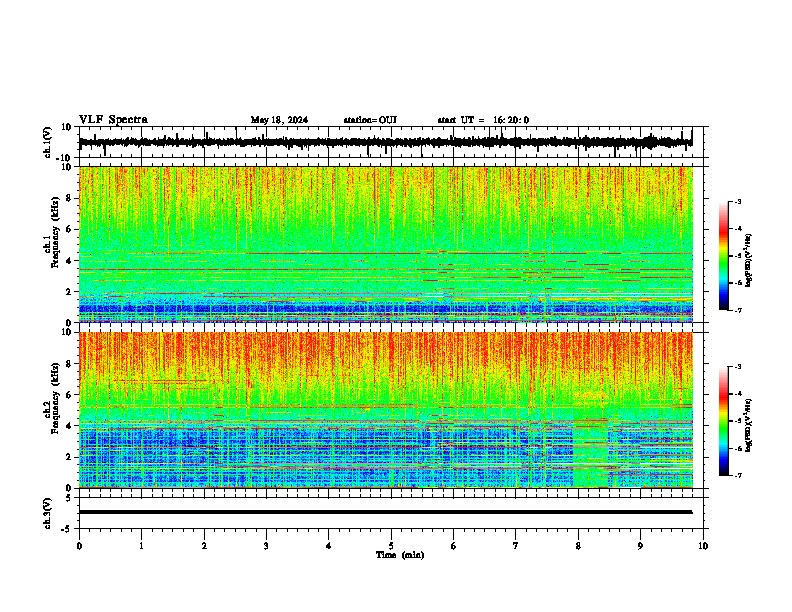Screen dimensions: 792x612
Task: Click the ch.1 "Frequency (kHz)" axis label
Action: pos(55,233)
